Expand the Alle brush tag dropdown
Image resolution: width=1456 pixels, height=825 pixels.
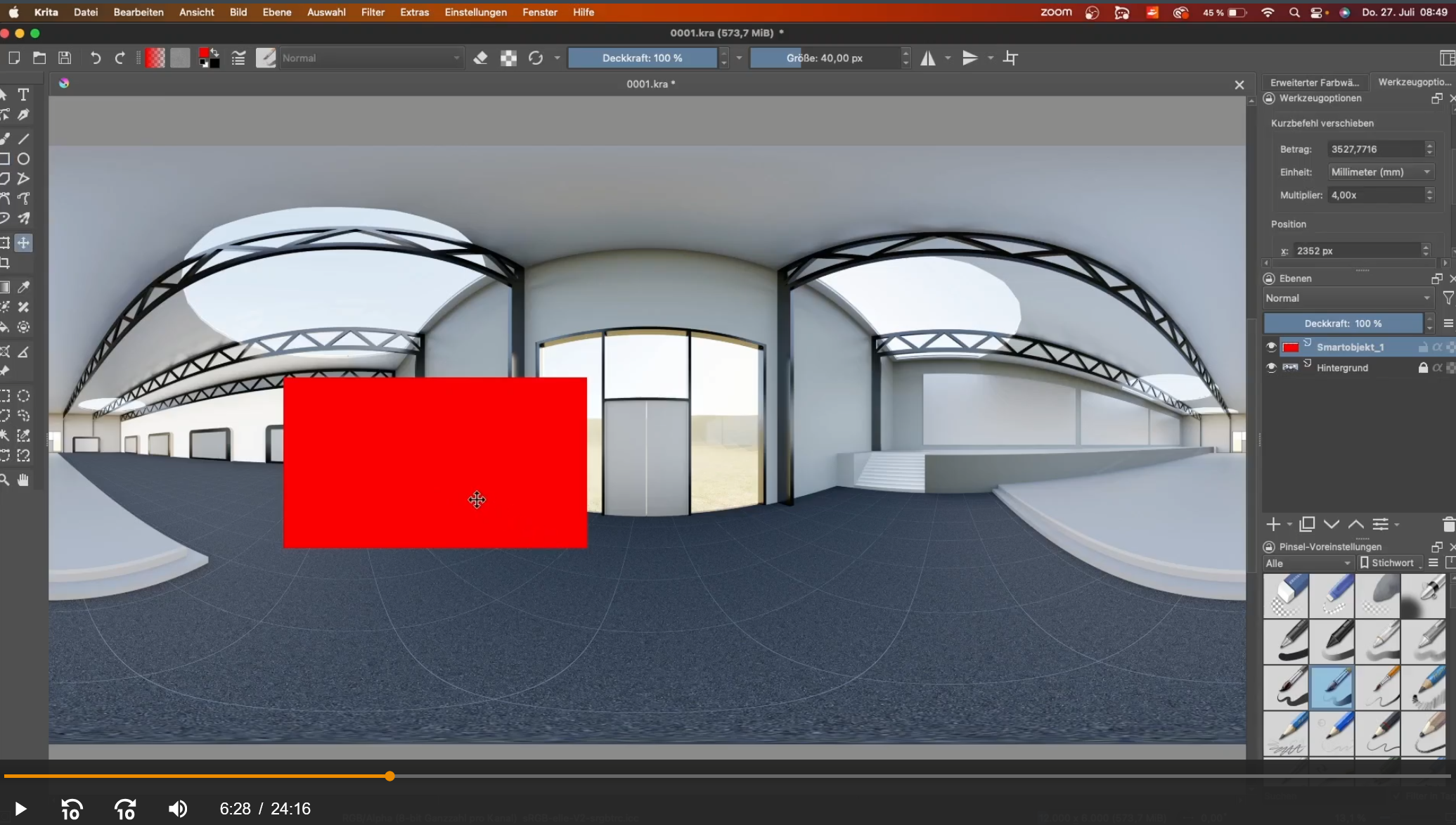1308,563
